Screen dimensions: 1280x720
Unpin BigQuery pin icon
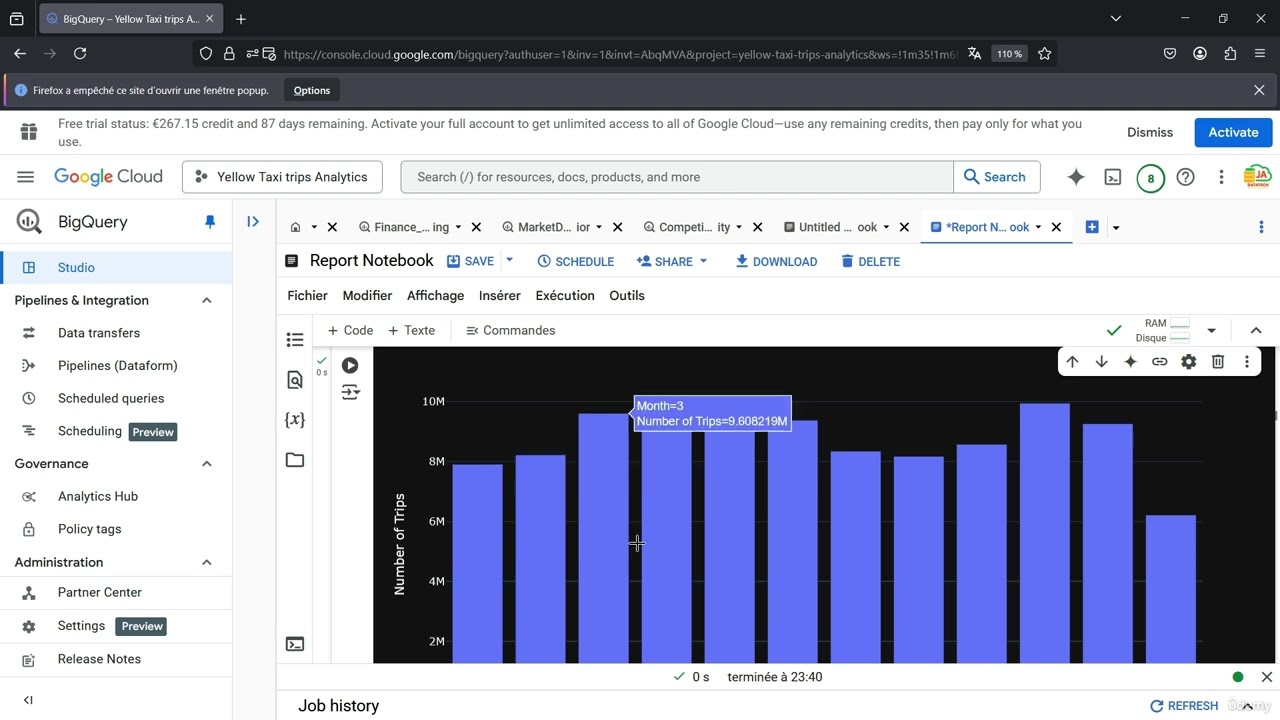click(210, 222)
